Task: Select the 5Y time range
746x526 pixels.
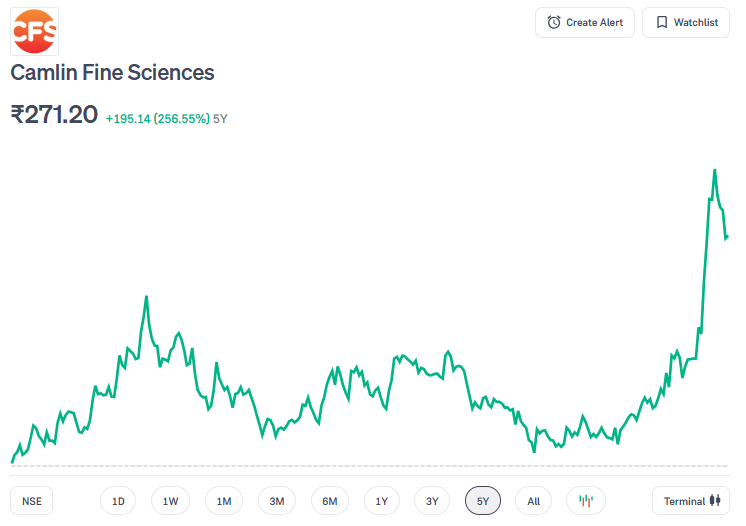Action: pos(482,501)
